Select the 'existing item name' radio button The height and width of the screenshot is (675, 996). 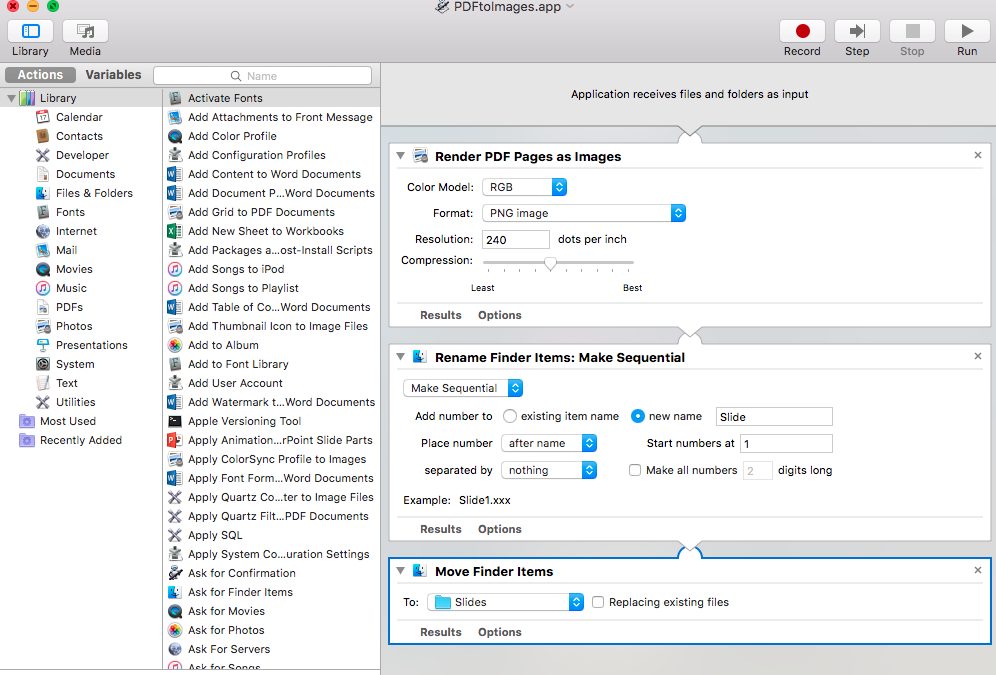(509, 417)
